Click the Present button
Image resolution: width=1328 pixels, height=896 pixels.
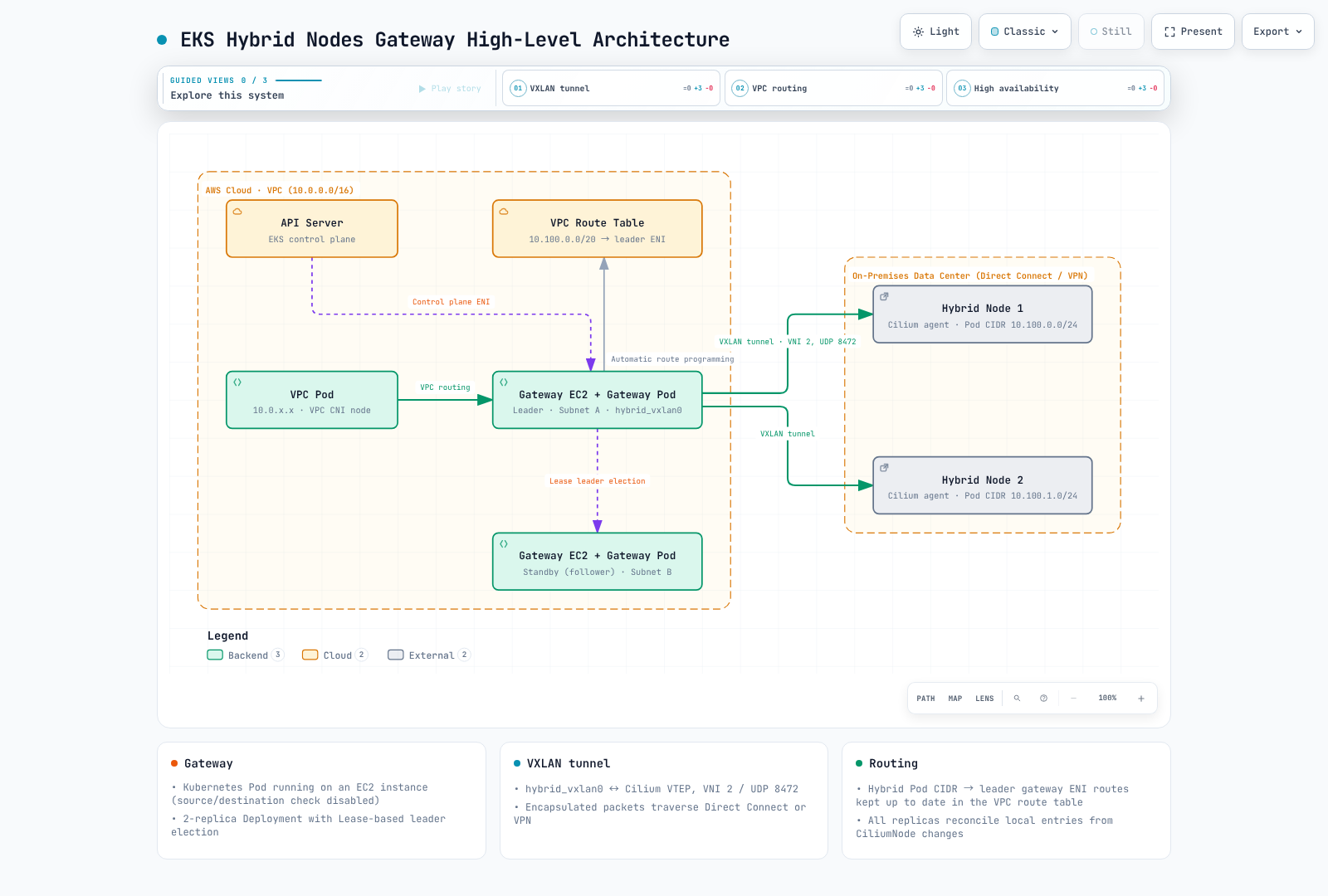pyautogui.click(x=1194, y=32)
